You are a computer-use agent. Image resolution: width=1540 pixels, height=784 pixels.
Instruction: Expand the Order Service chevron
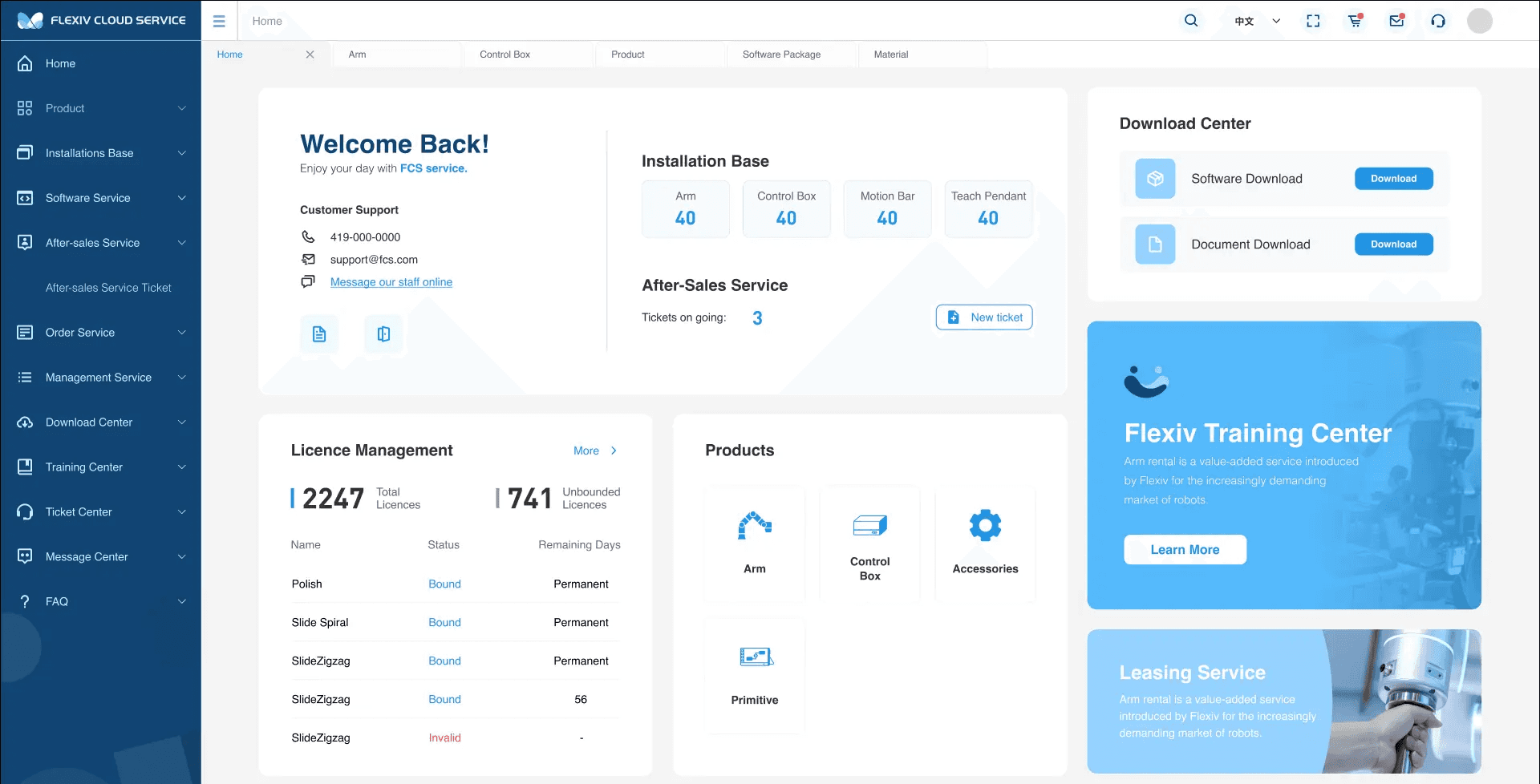click(182, 333)
